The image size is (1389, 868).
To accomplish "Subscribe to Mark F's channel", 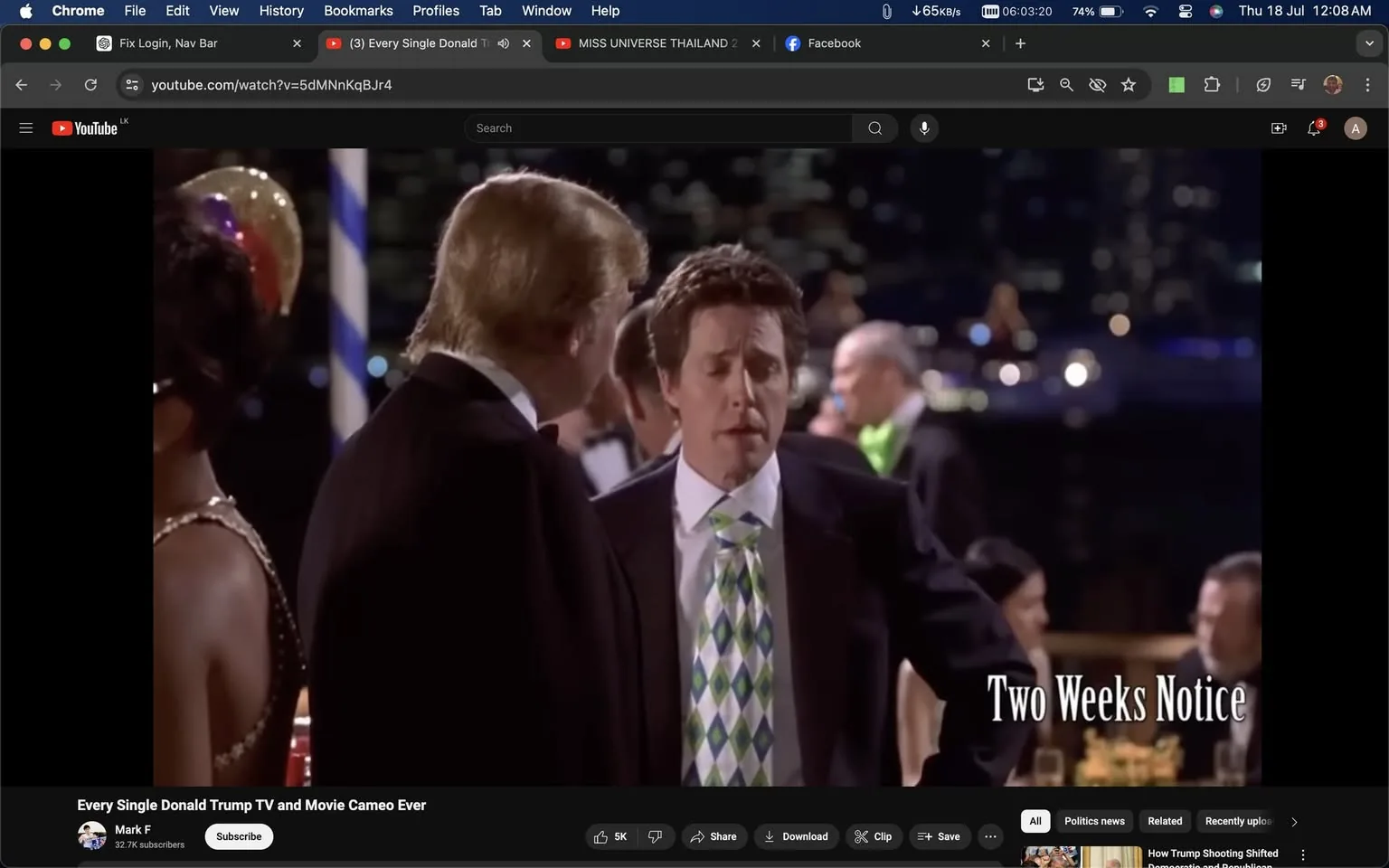I will (x=238, y=836).
